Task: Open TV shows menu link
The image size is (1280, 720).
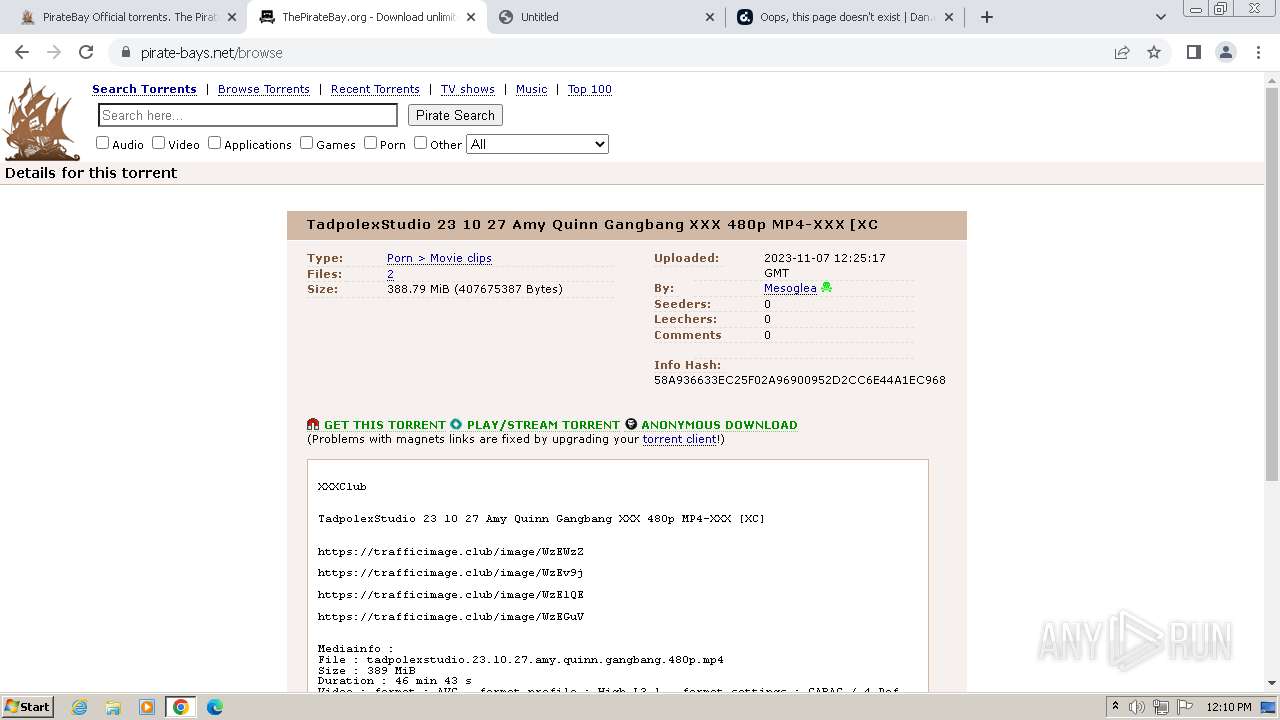Action: click(x=468, y=89)
